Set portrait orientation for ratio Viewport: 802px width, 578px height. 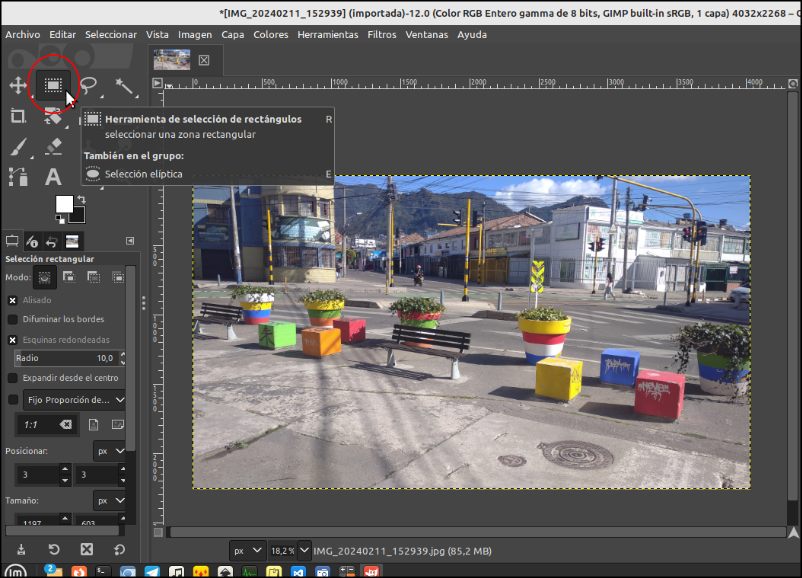point(94,425)
